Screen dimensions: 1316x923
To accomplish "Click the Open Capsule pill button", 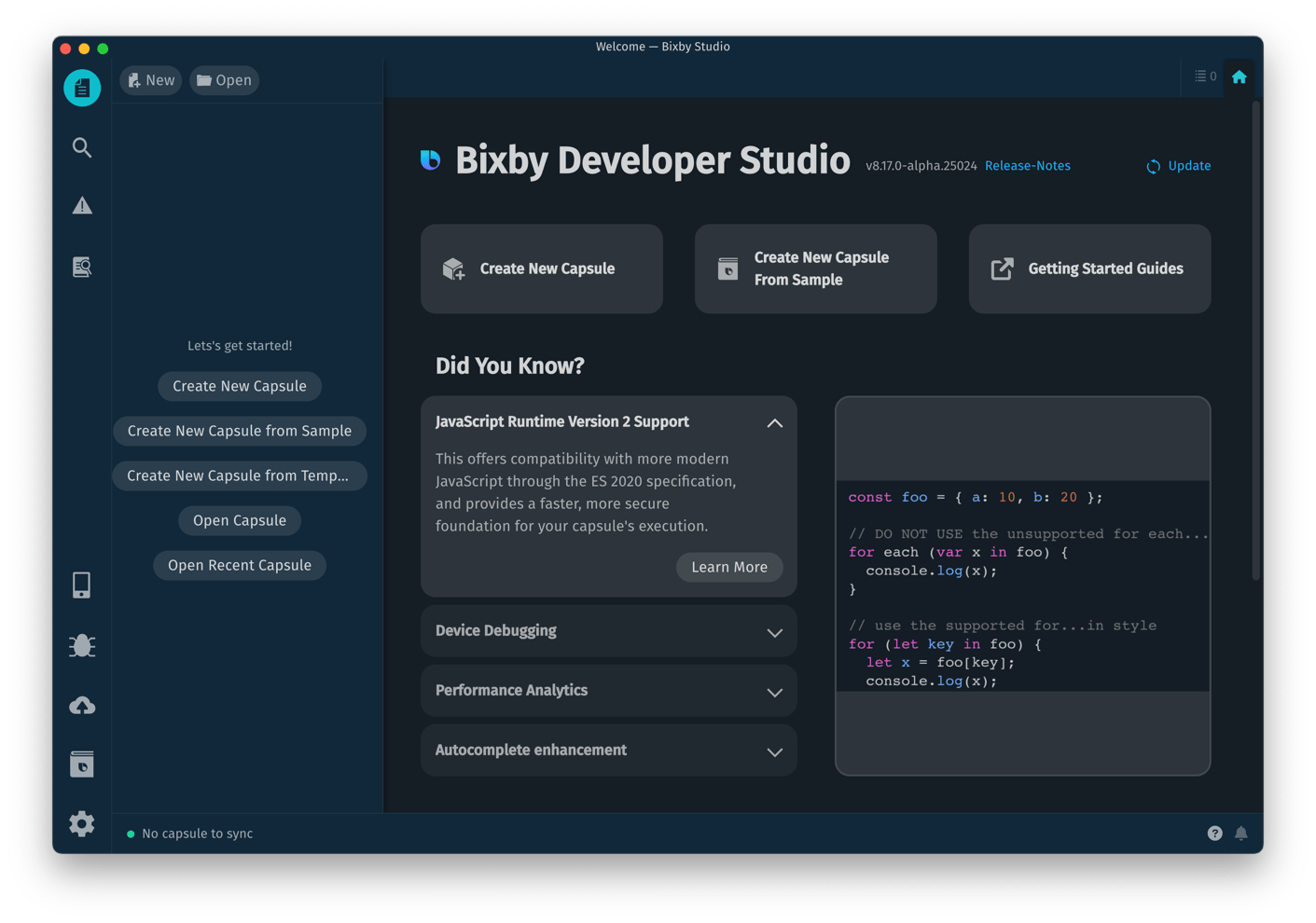I will [240, 520].
